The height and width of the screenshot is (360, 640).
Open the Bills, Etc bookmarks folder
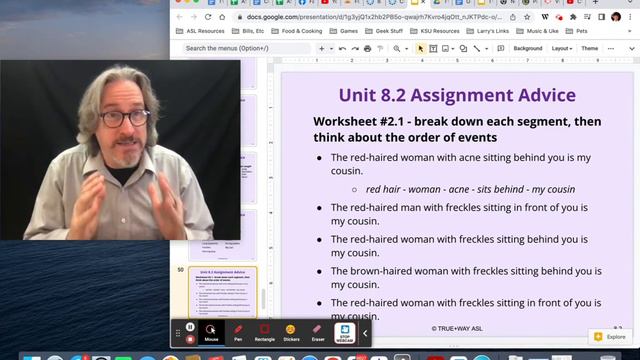(x=248, y=31)
